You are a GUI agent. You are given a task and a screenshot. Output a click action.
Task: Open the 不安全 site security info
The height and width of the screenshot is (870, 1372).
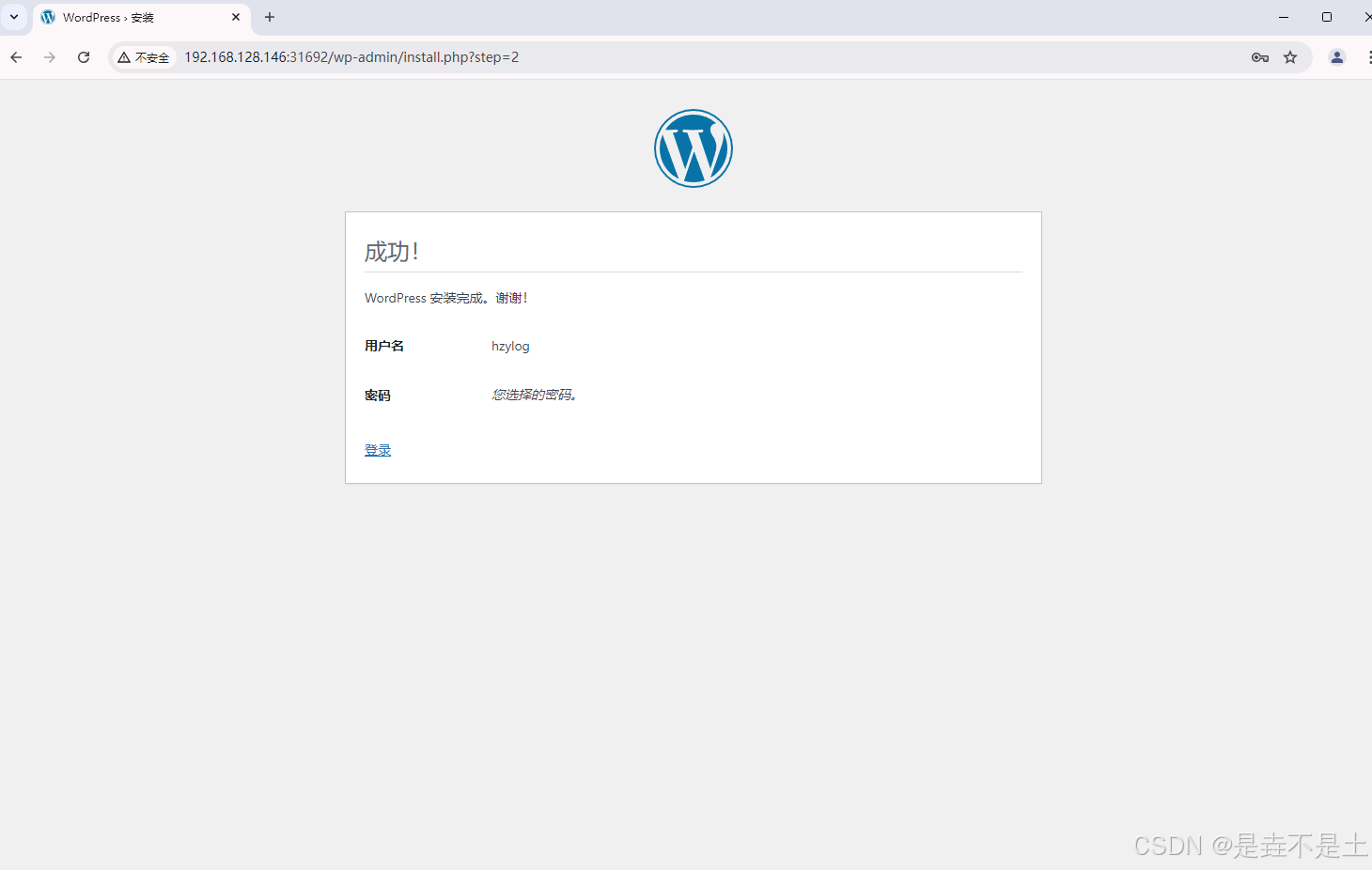144,57
